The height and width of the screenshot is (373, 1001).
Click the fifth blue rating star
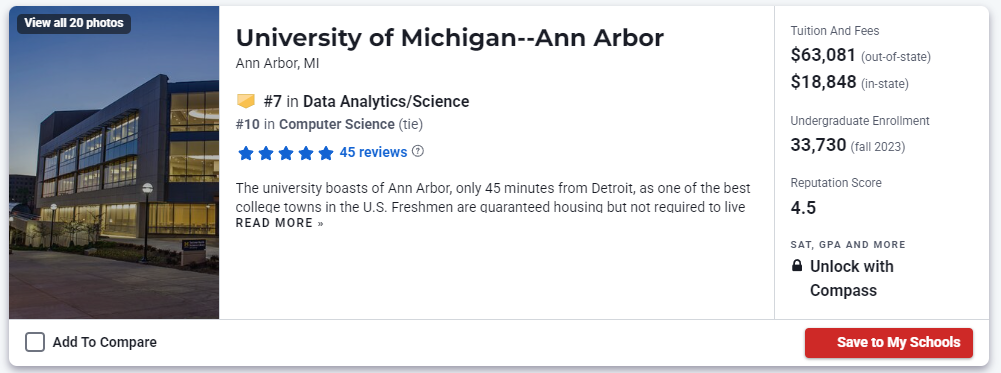coord(326,153)
